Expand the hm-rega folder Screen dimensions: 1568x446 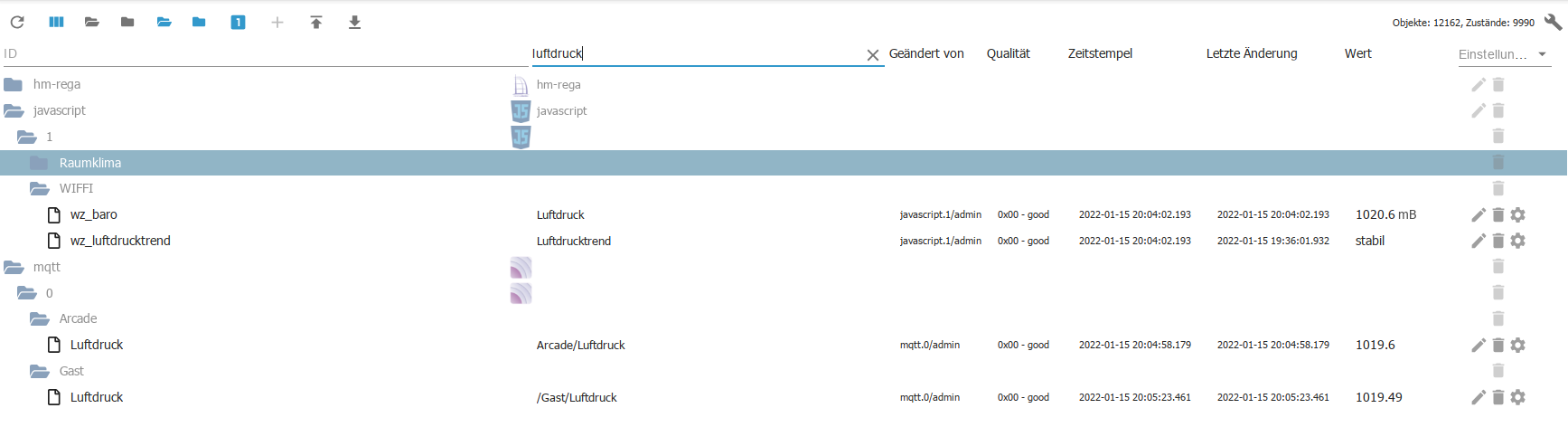(14, 85)
